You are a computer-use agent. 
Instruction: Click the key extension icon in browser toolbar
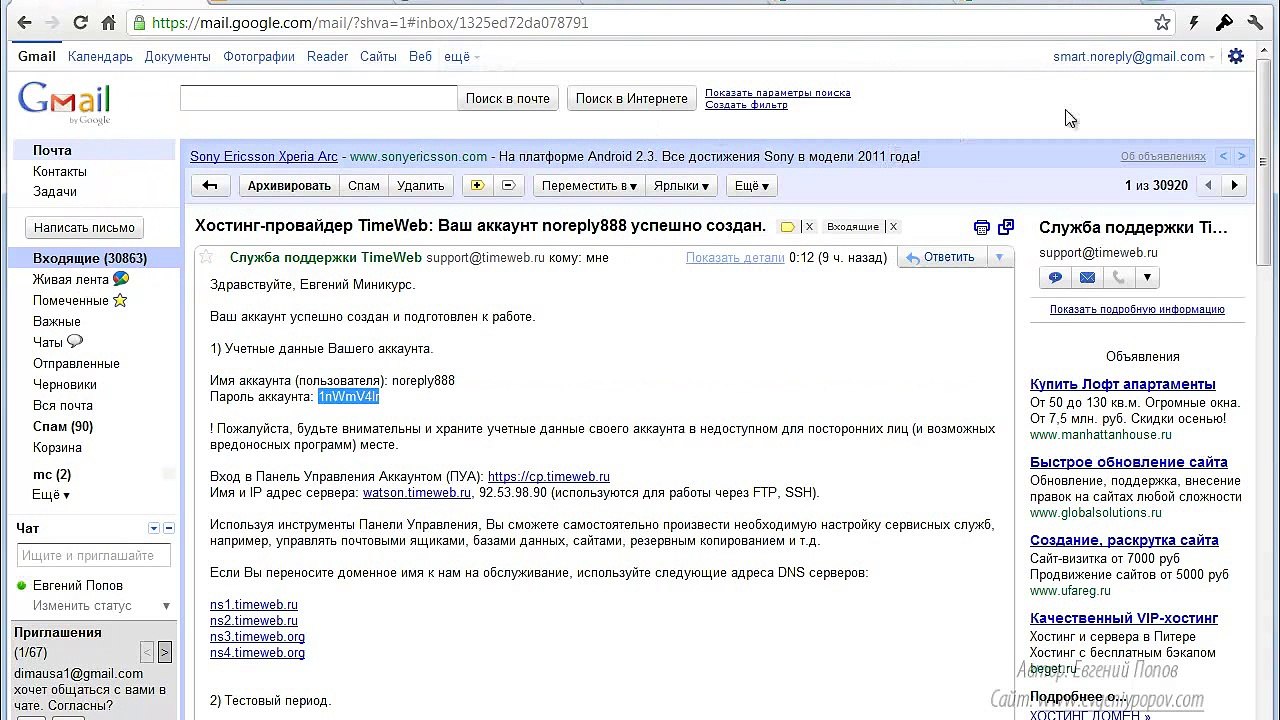tap(1225, 22)
